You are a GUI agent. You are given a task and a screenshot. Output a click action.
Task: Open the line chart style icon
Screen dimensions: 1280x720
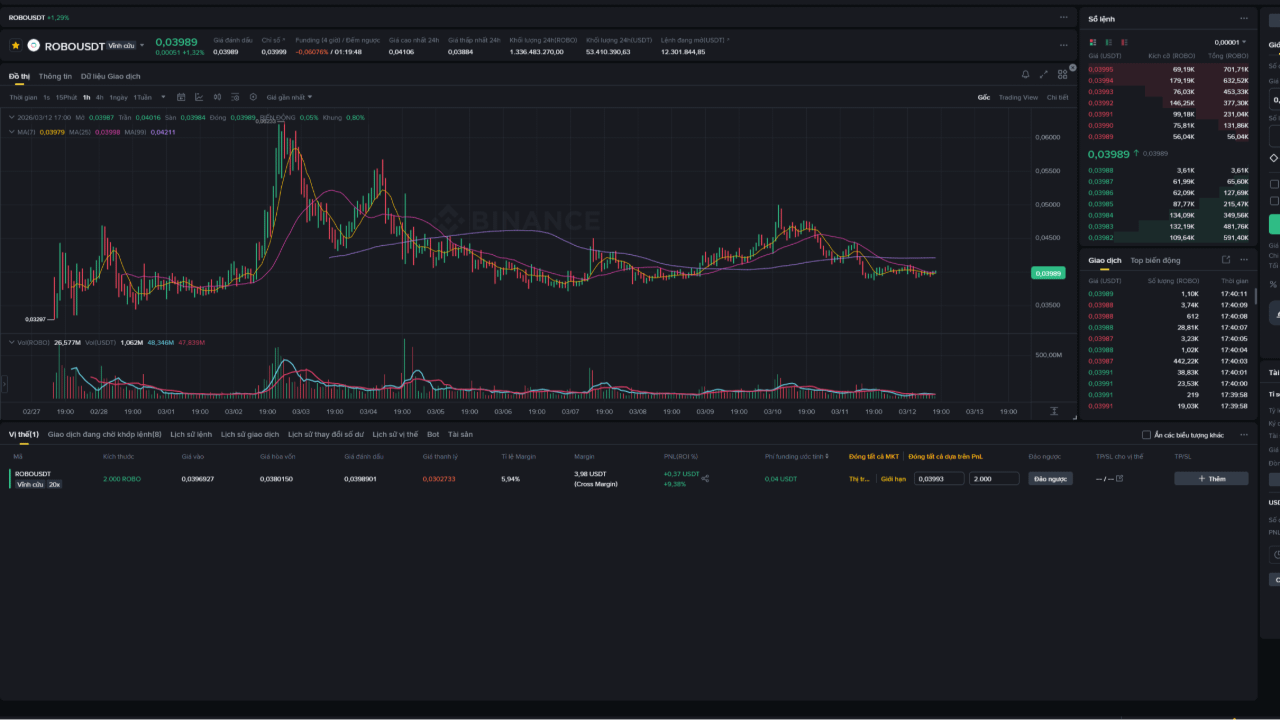coord(199,97)
